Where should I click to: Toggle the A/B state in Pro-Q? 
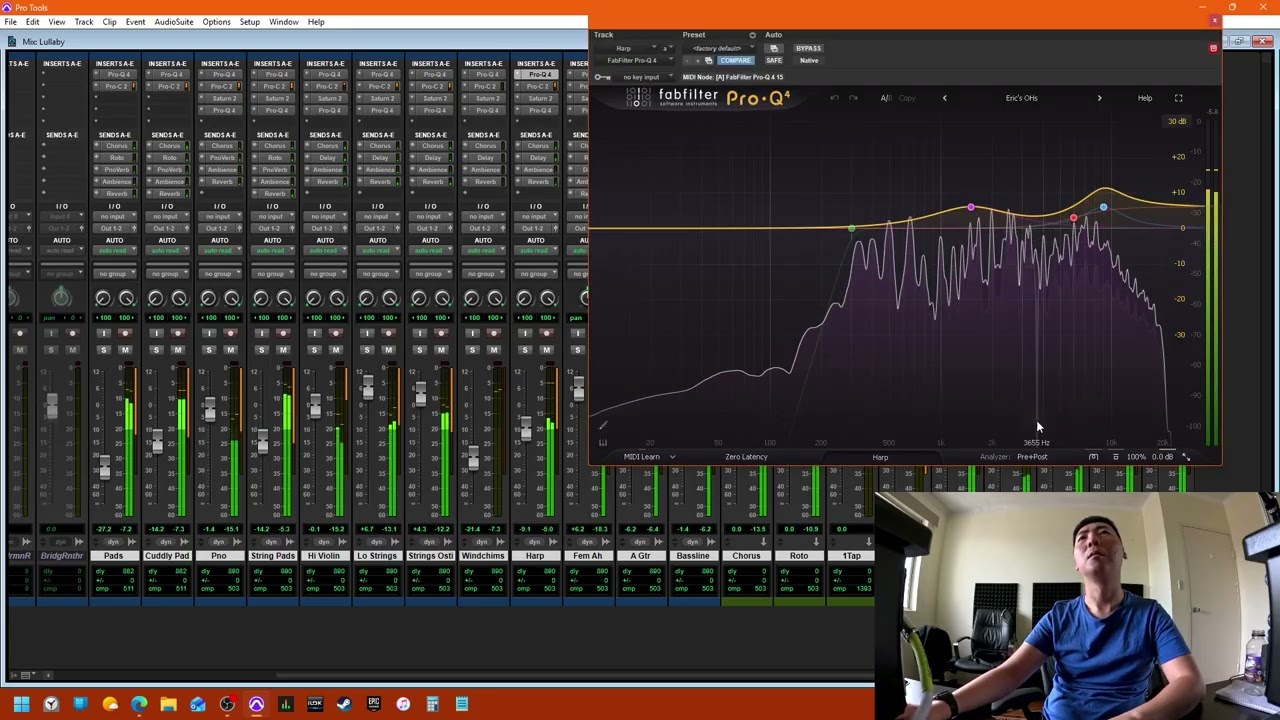tap(886, 98)
